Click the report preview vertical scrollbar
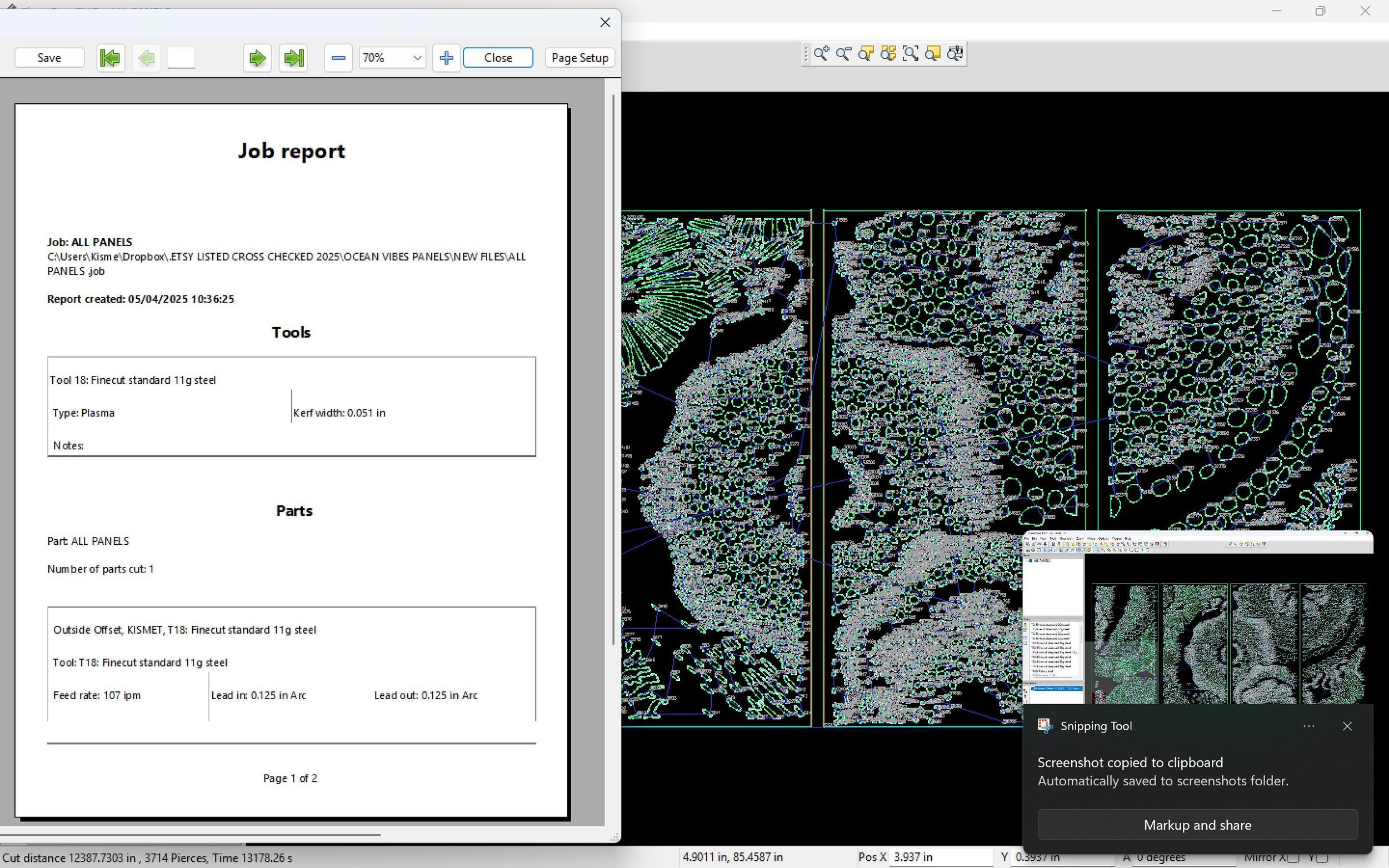Image resolution: width=1389 pixels, height=868 pixels. pyautogui.click(x=613, y=369)
